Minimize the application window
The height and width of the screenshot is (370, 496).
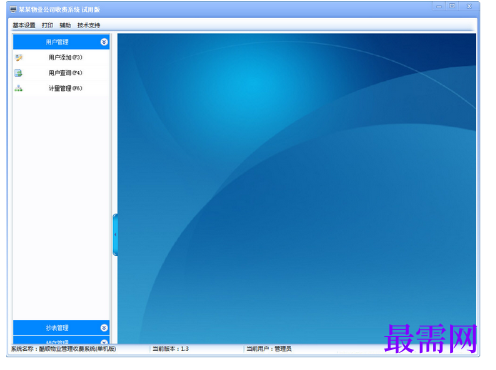point(439,6)
